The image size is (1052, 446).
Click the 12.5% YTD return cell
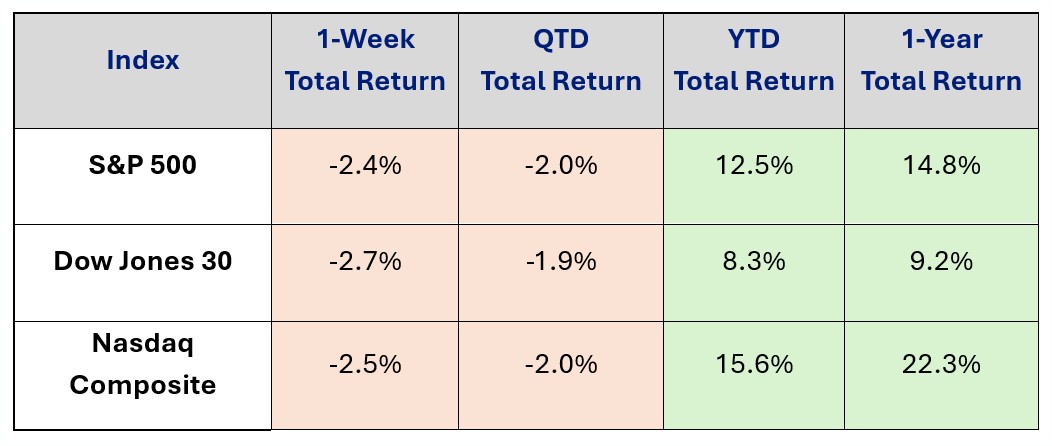tap(754, 164)
